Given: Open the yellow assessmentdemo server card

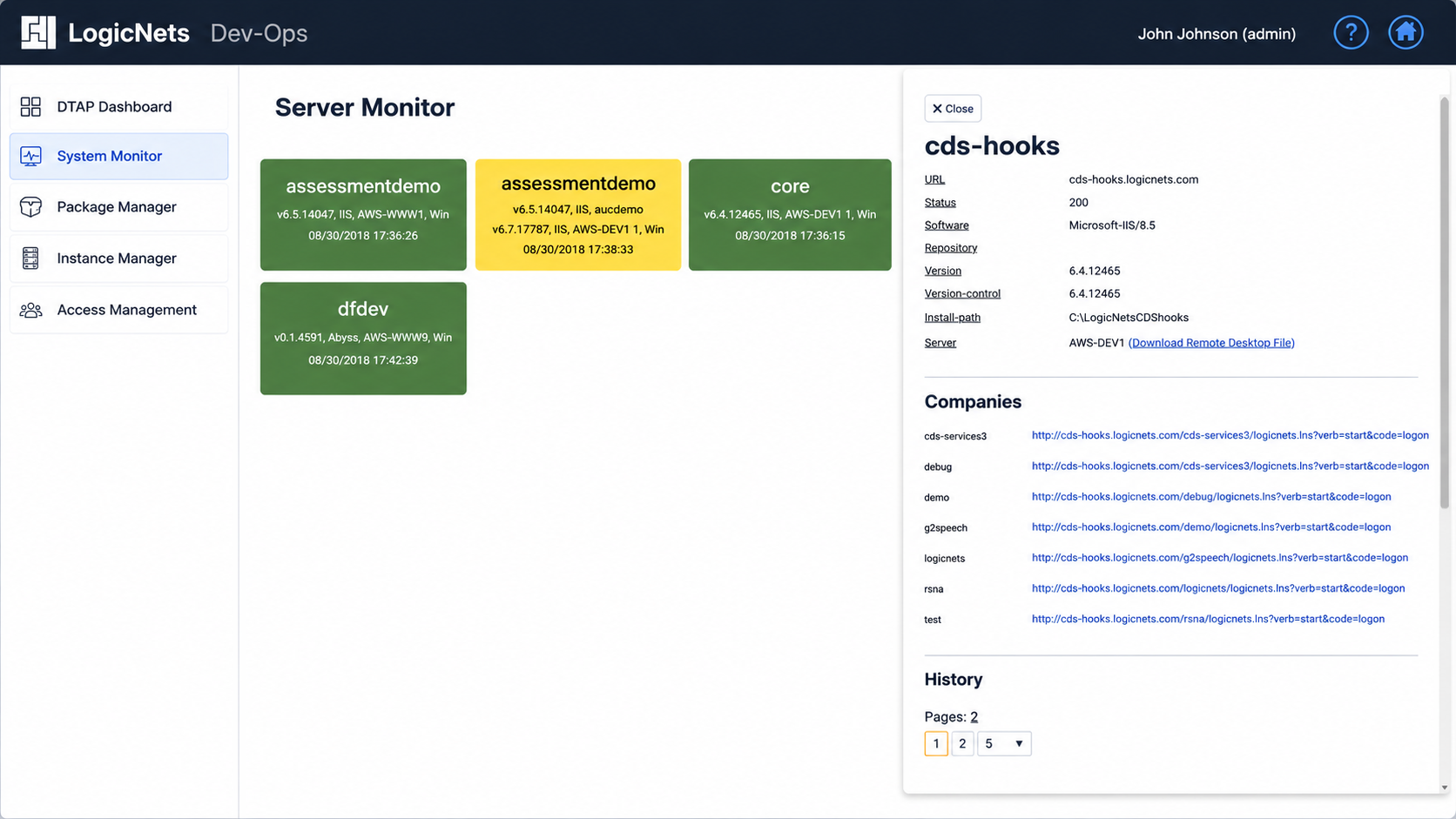Looking at the screenshot, I should (x=578, y=214).
